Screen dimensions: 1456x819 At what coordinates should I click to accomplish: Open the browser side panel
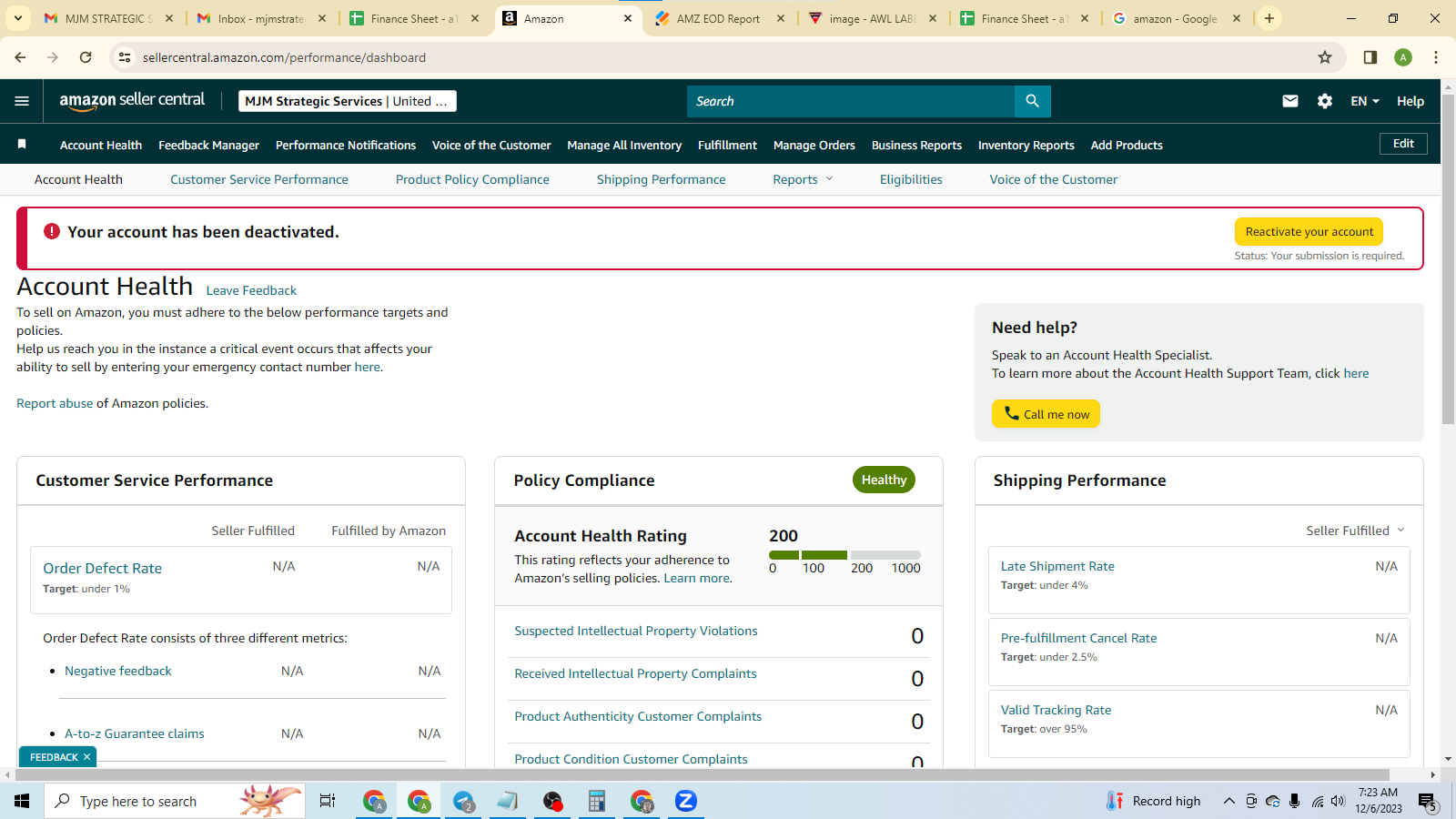[x=1370, y=57]
